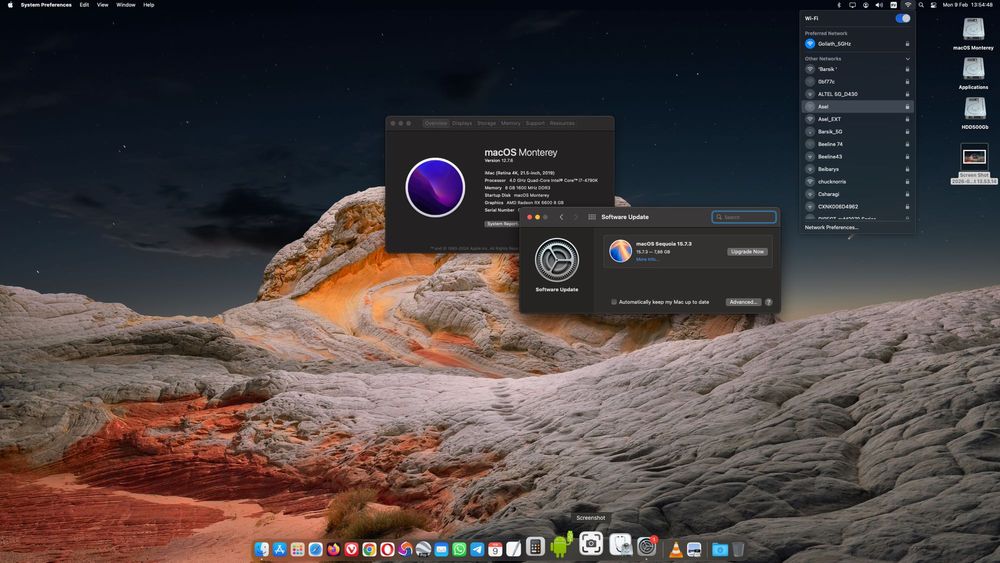
Task: Open the Mail app in Dock
Action: click(441, 549)
